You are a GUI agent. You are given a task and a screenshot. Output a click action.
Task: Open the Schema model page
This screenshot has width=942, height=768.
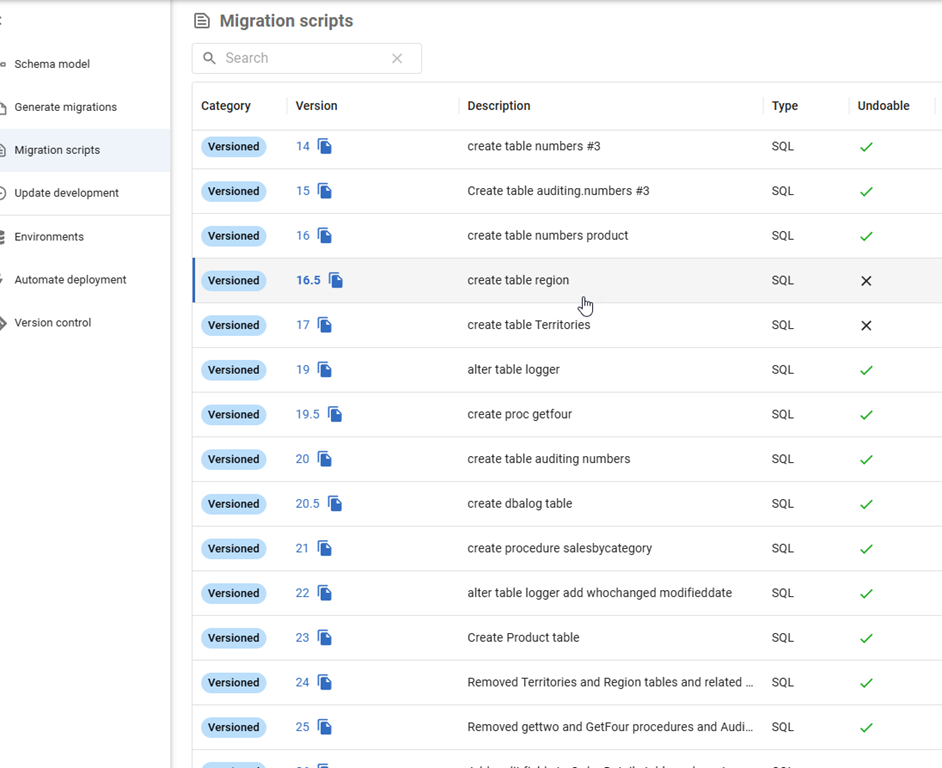(x=52, y=64)
